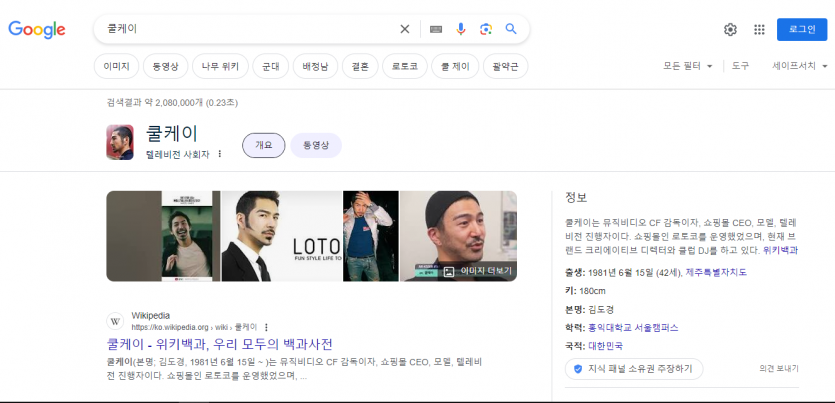
Task: Open the 위키백과 link in 정보 description
Action: pos(780,250)
